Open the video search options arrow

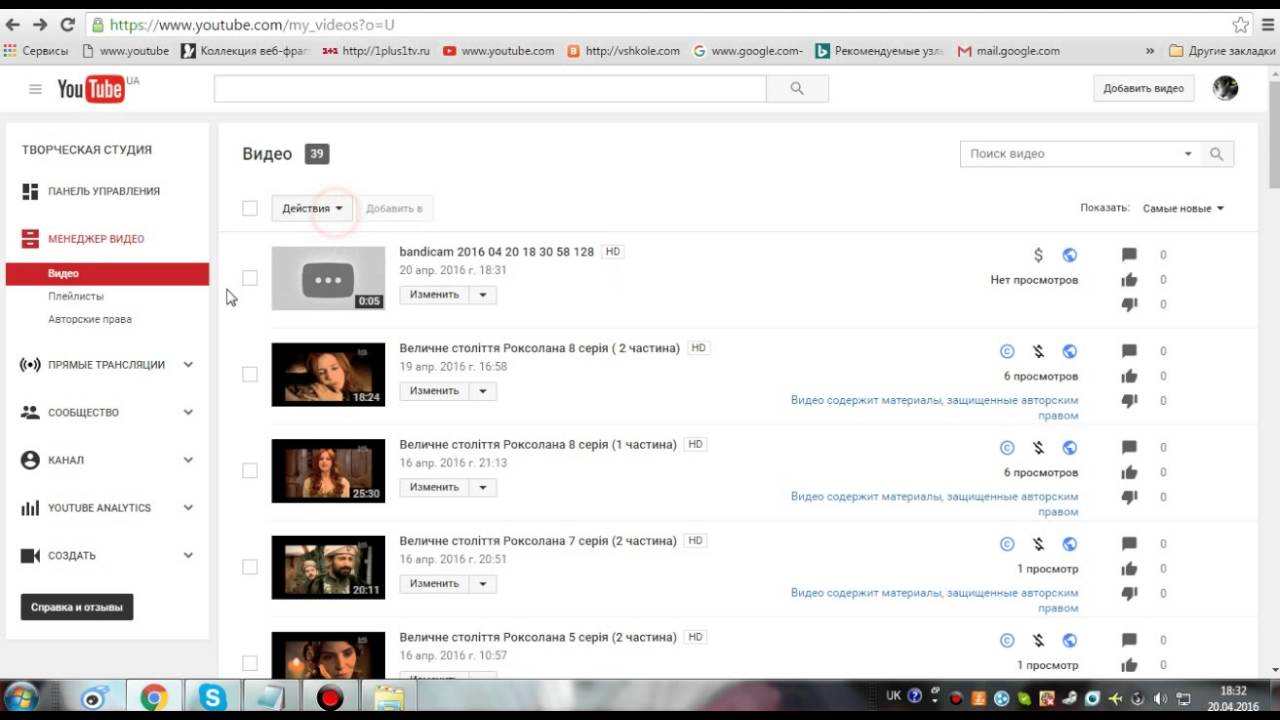pyautogui.click(x=1188, y=154)
